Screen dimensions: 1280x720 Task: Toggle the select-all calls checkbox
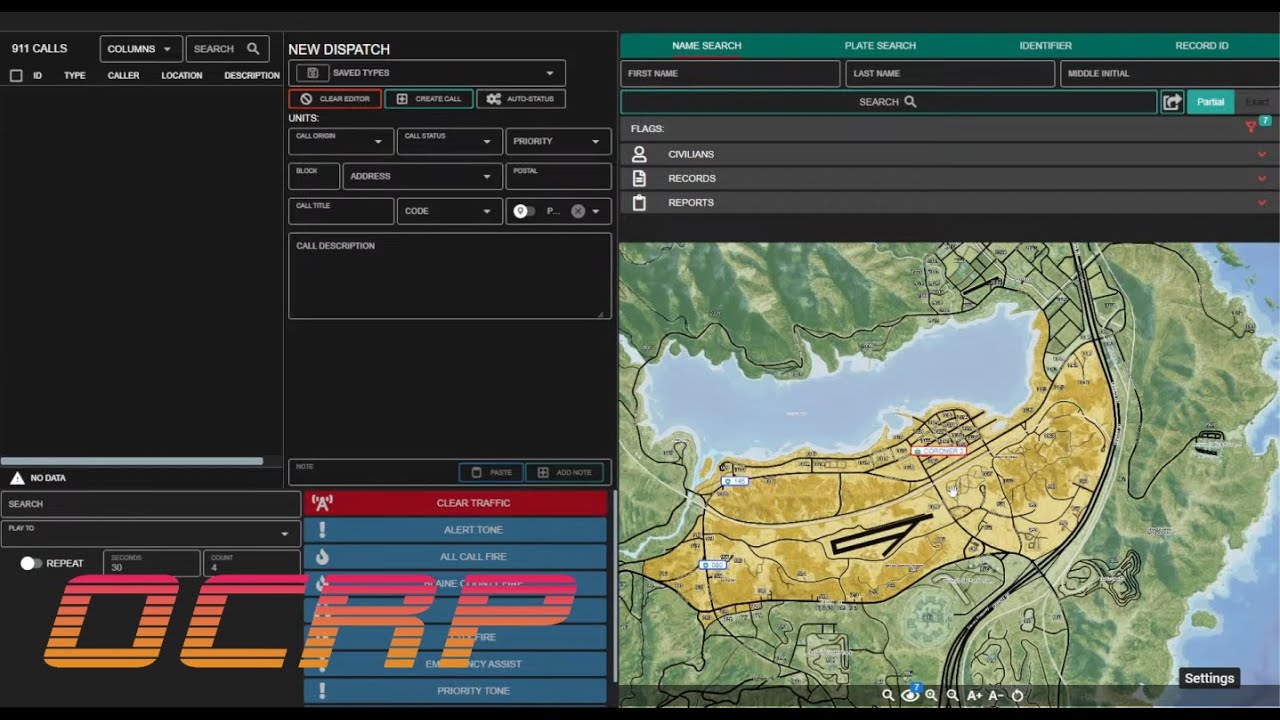[x=16, y=75]
